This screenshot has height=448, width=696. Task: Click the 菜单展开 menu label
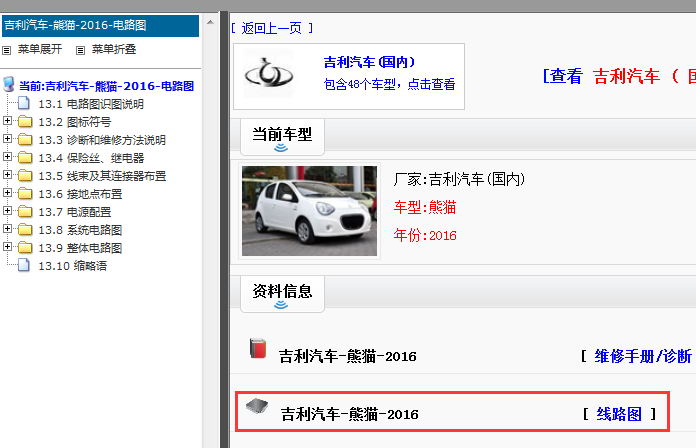40,49
